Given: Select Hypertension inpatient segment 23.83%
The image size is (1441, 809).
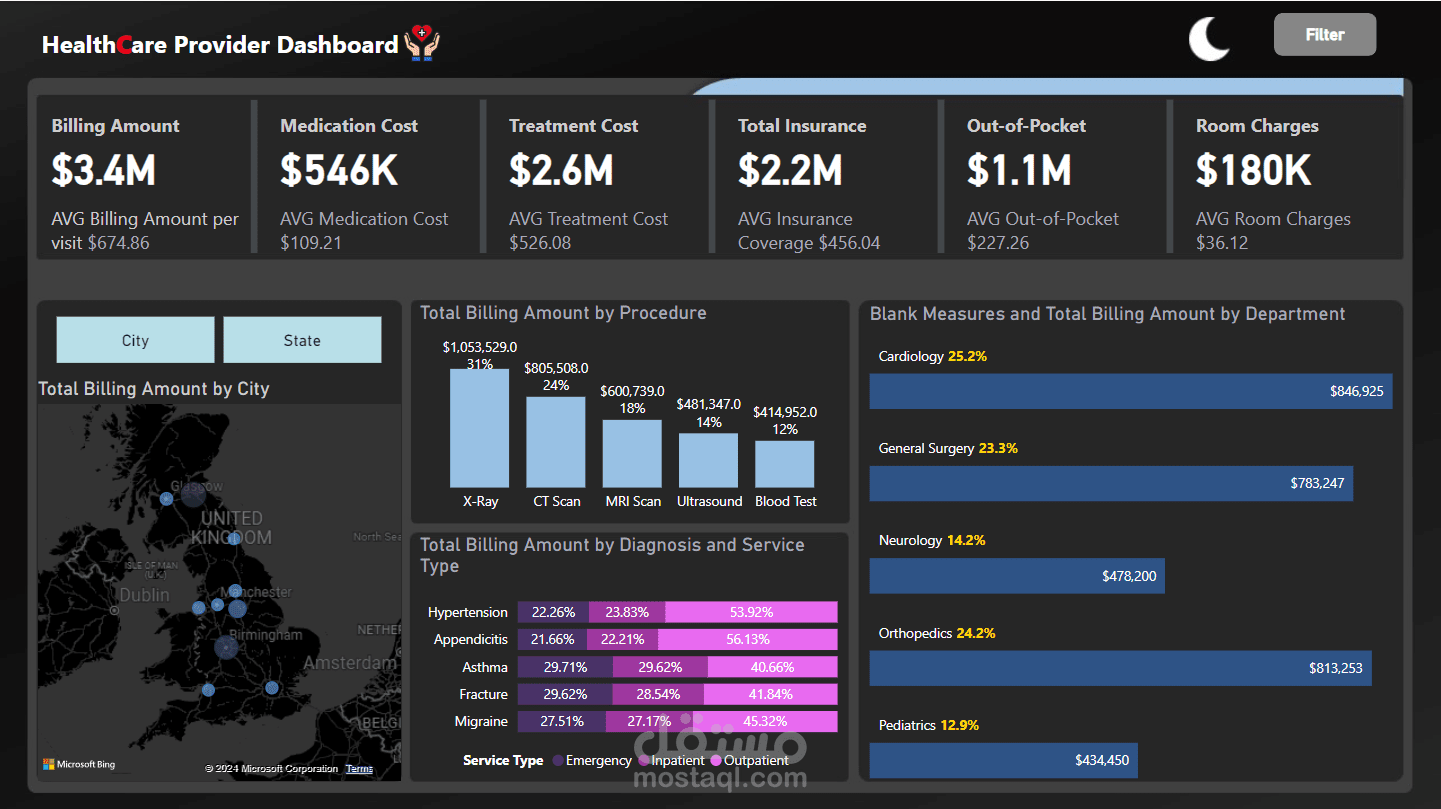Looking at the screenshot, I should (x=627, y=612).
